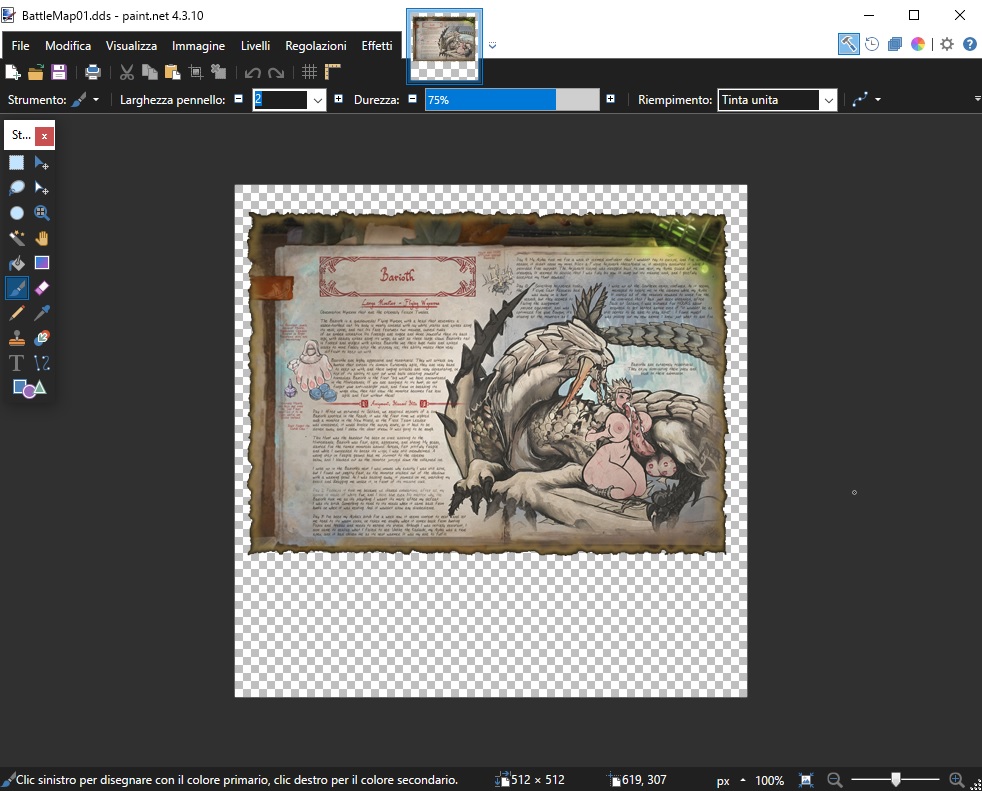Select the Move Selection tool
The height and width of the screenshot is (791, 982).
coord(41,188)
